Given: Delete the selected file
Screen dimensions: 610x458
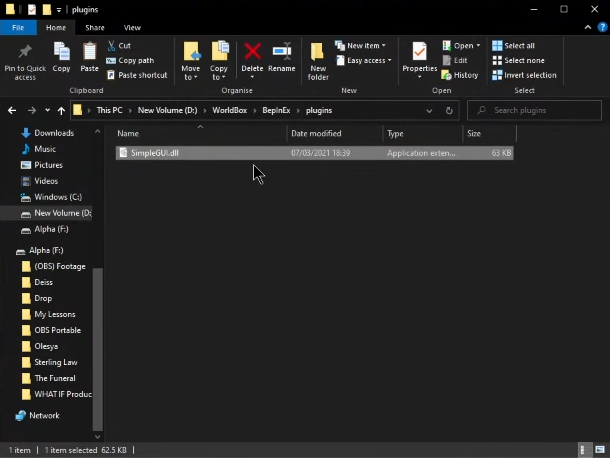Looking at the screenshot, I should pyautogui.click(x=252, y=61).
